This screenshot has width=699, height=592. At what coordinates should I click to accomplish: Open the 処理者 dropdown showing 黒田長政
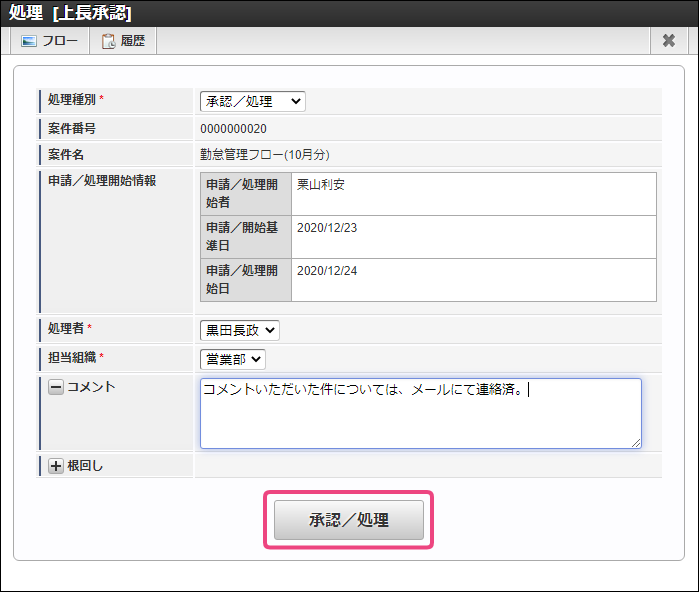tap(240, 330)
